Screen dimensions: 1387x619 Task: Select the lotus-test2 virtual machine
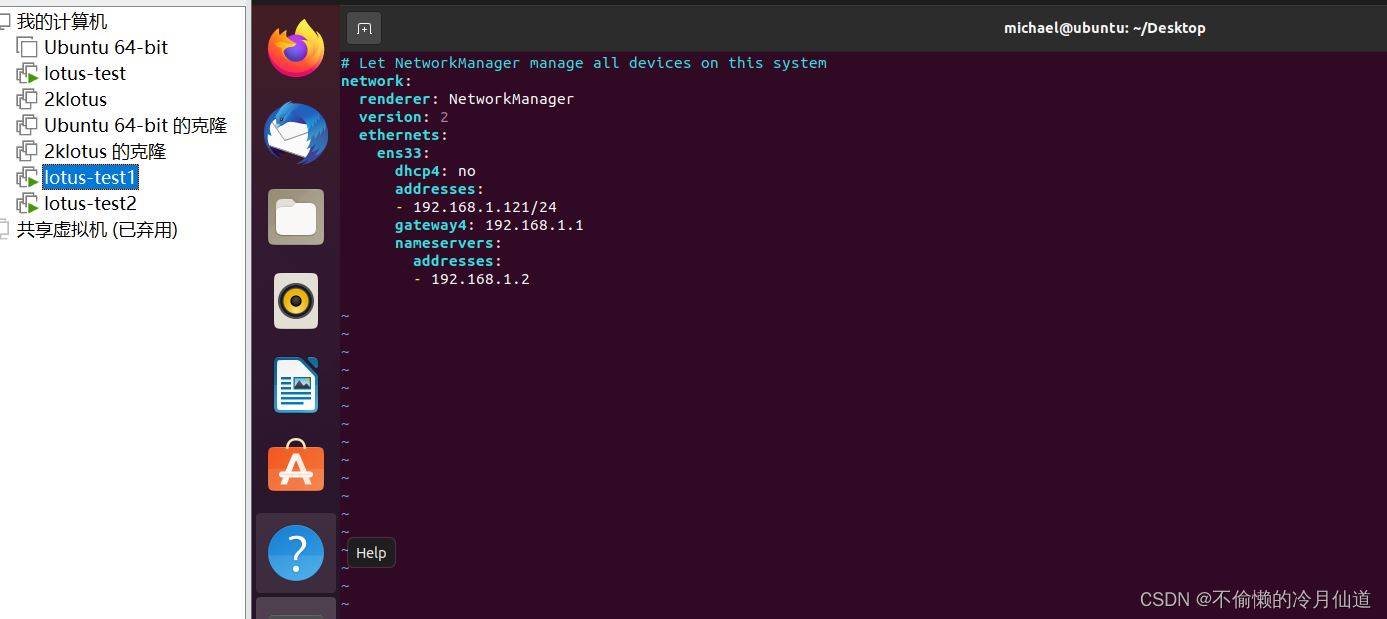pos(90,203)
